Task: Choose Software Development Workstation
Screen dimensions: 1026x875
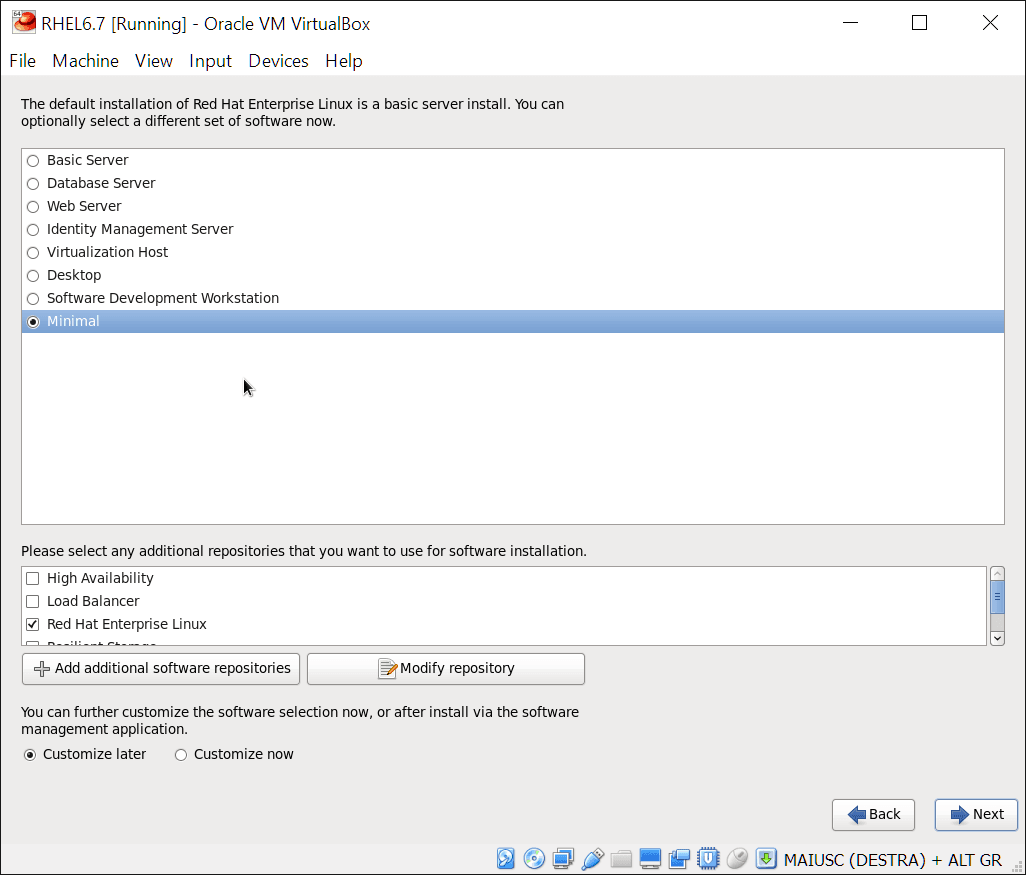Action: coord(33,299)
